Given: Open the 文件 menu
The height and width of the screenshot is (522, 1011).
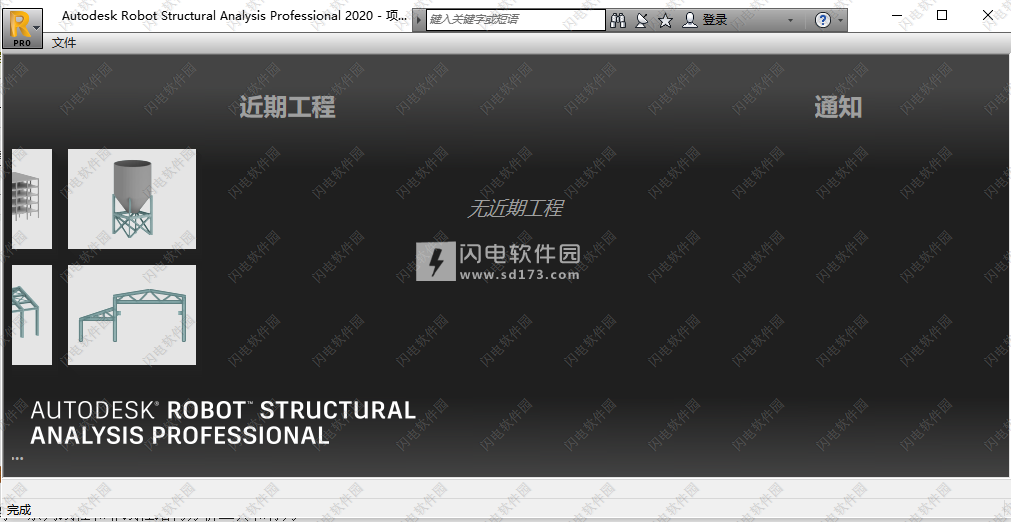Looking at the screenshot, I should click(x=64, y=43).
